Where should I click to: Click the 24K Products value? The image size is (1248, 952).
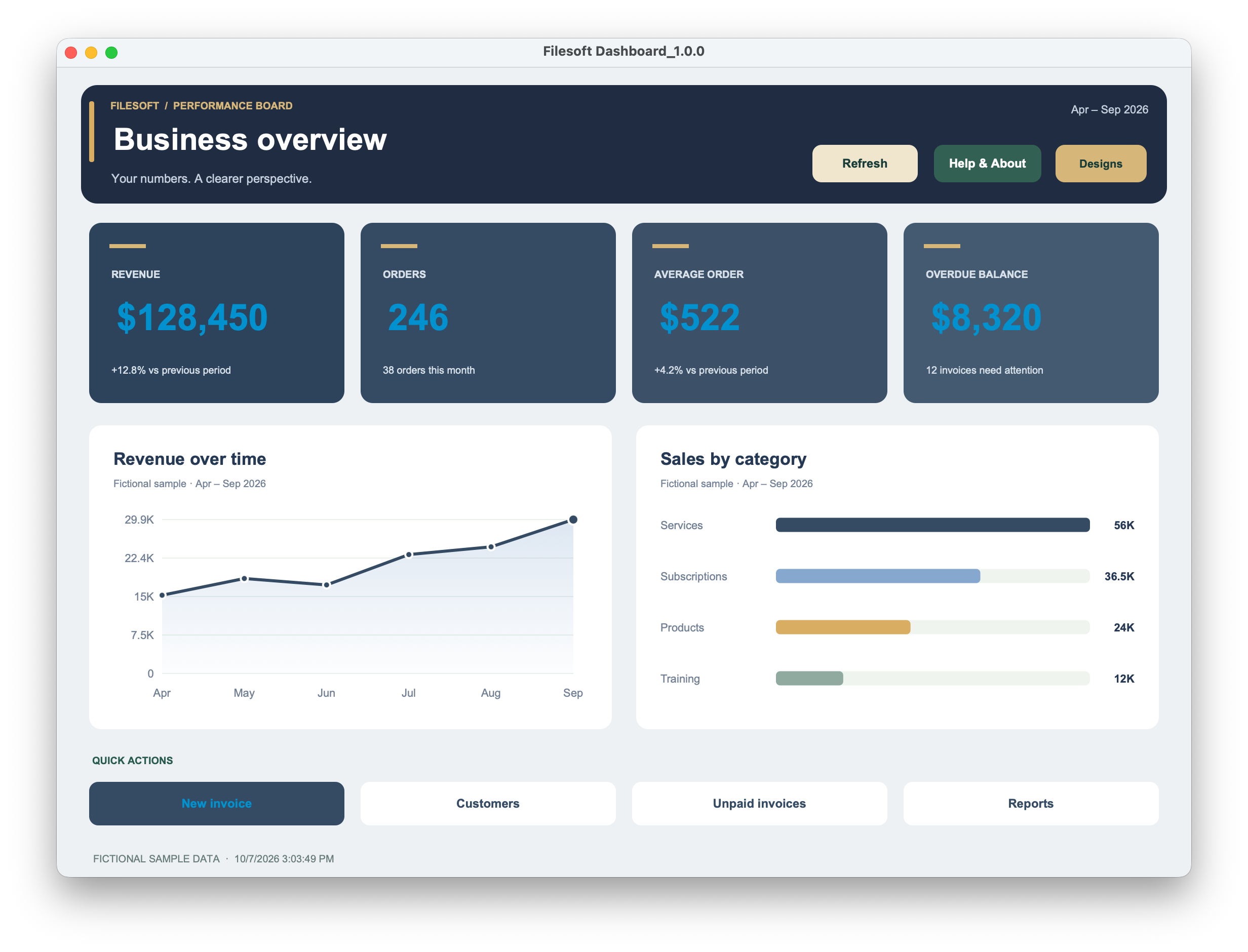pos(1123,627)
